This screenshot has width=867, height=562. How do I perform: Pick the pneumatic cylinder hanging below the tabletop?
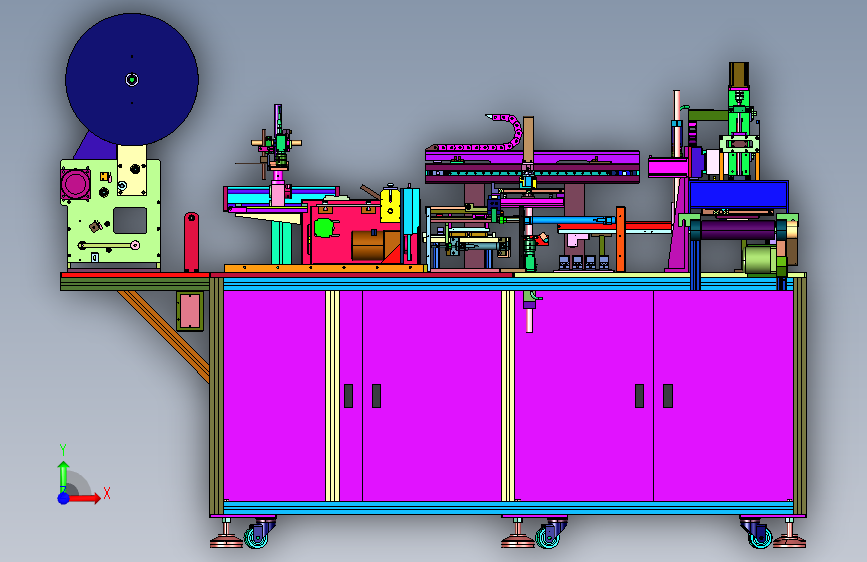point(530,311)
